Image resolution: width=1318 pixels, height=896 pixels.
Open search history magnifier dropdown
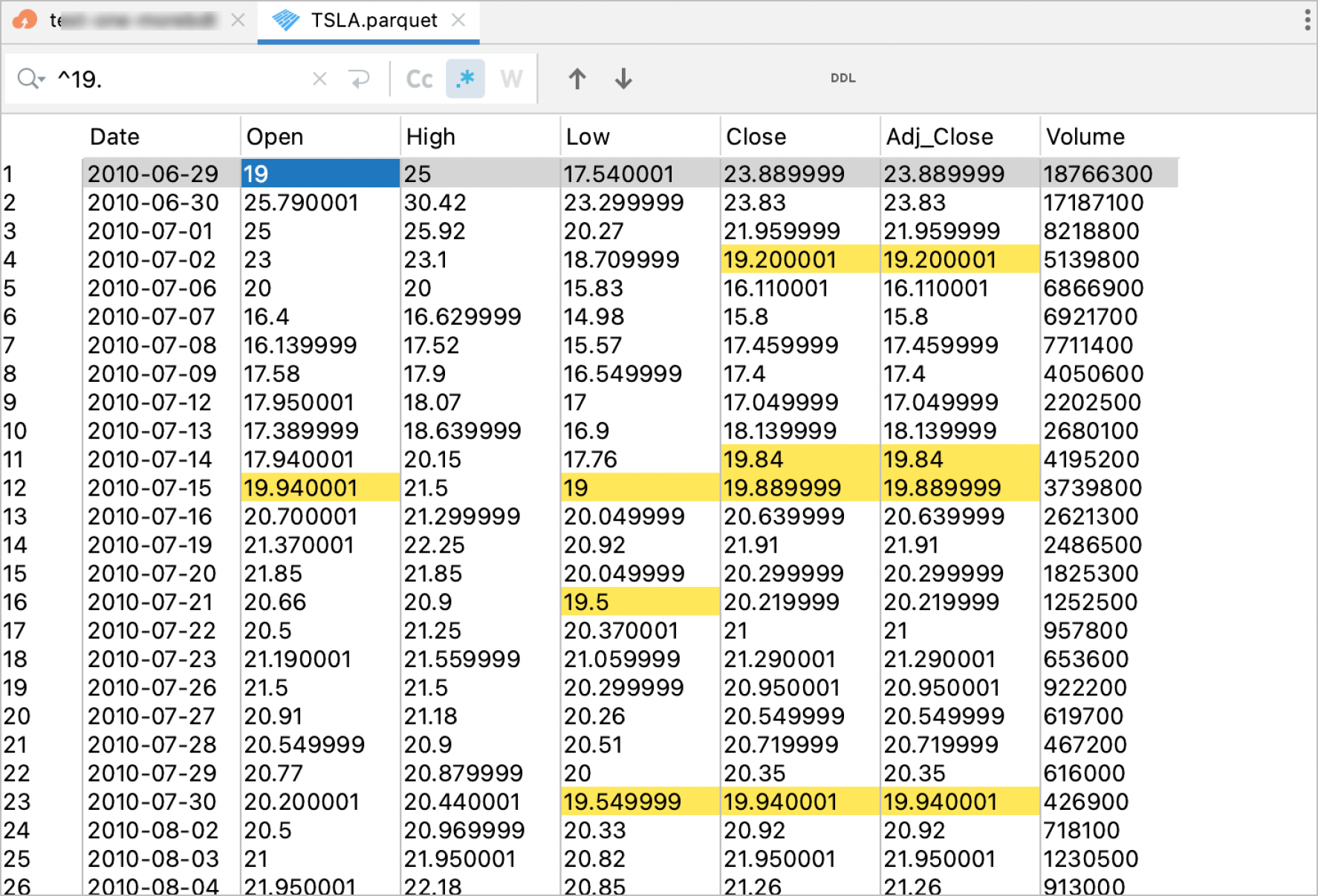coord(31,78)
